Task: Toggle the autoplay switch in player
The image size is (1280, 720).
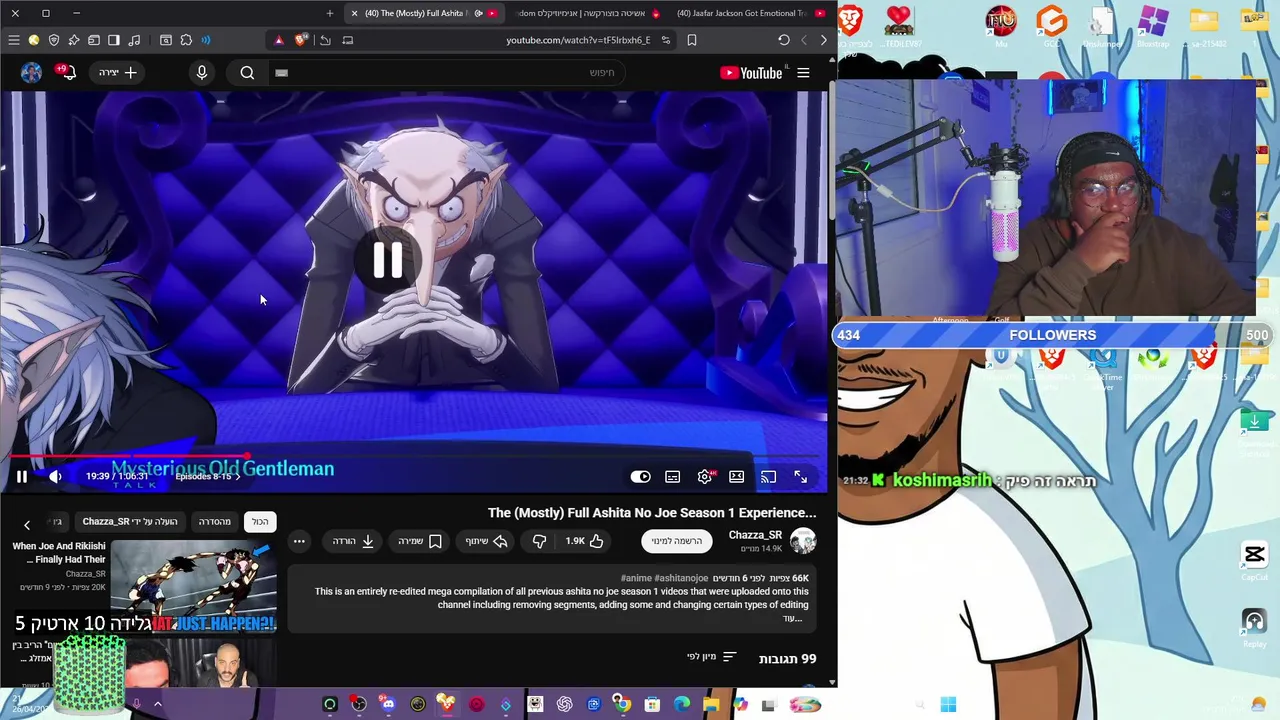Action: tap(640, 477)
